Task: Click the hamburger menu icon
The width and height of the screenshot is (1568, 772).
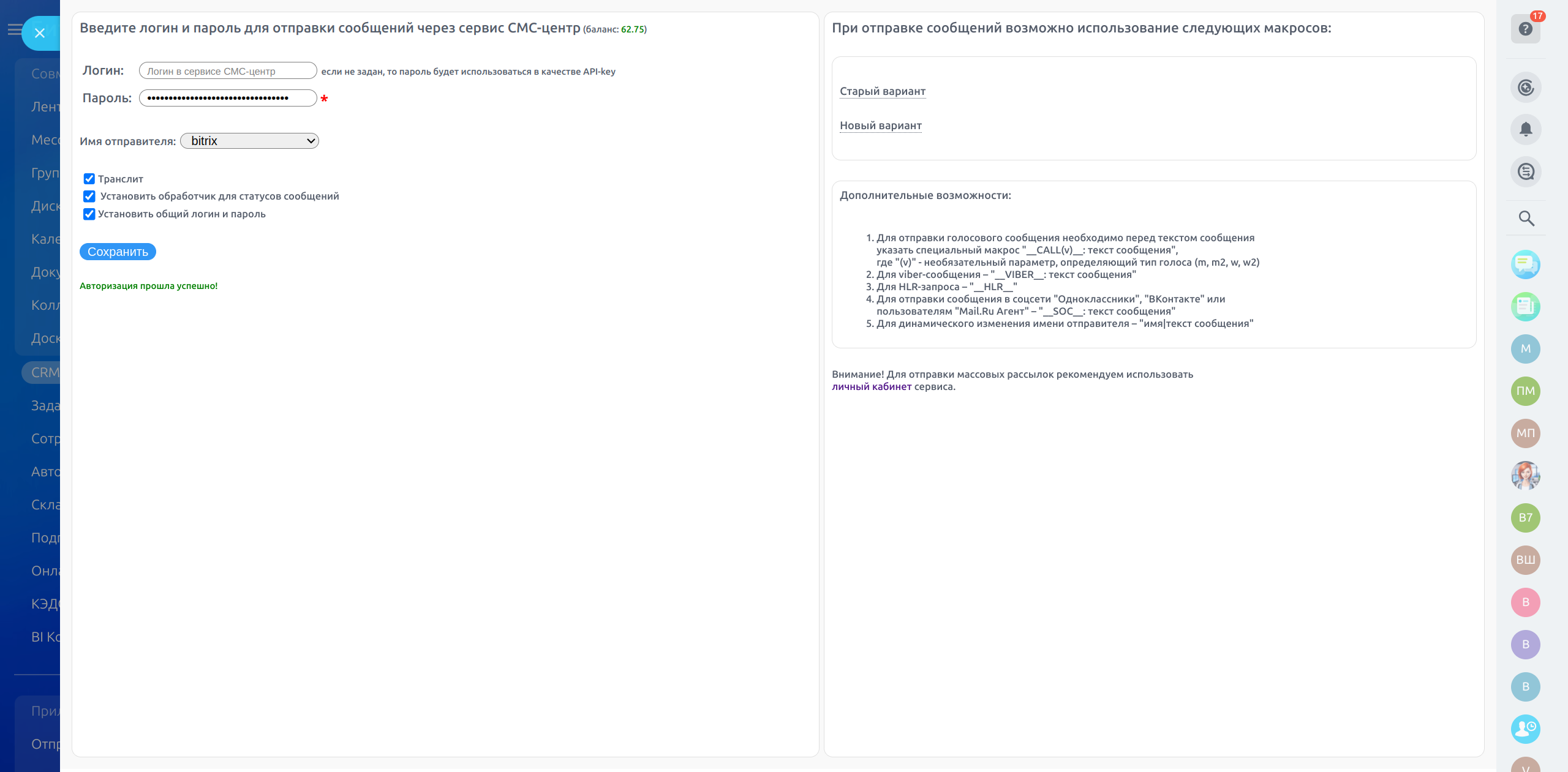Action: [x=13, y=29]
